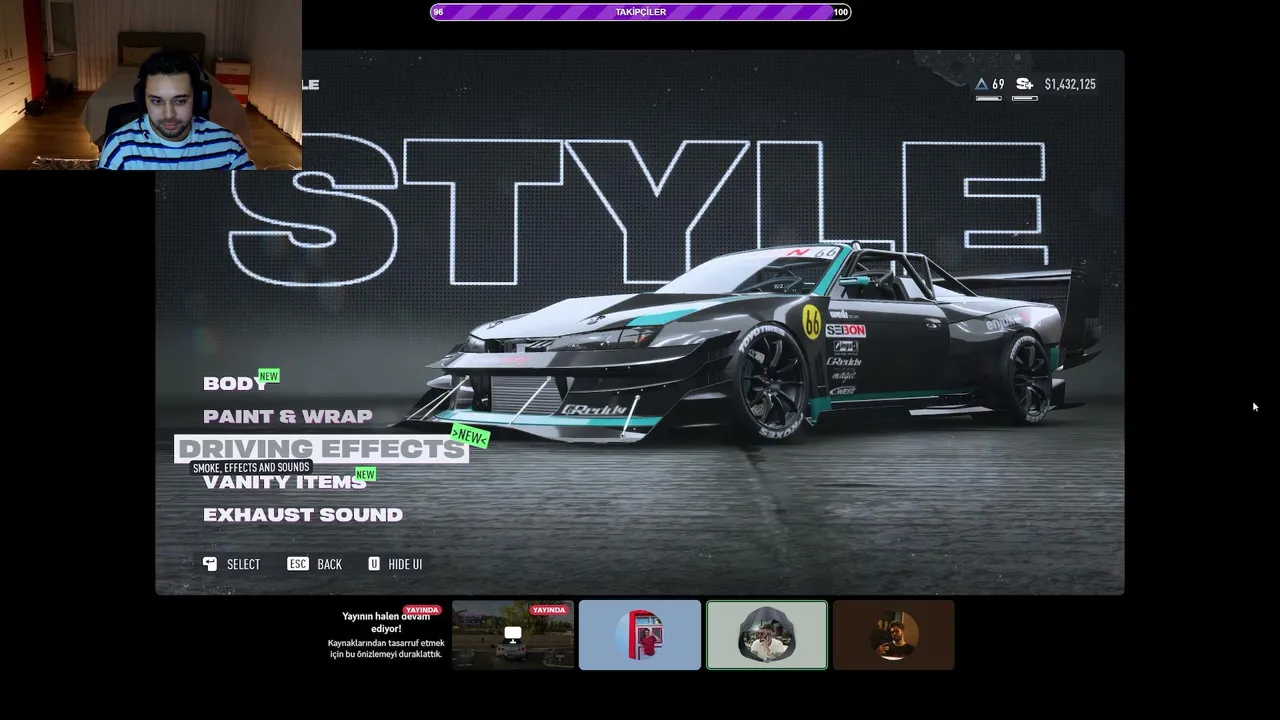Screen dimensions: 1280x720
Task: Click the SMOKE, EFFECTS AND SOUNDS tooltip
Action: pos(251,467)
